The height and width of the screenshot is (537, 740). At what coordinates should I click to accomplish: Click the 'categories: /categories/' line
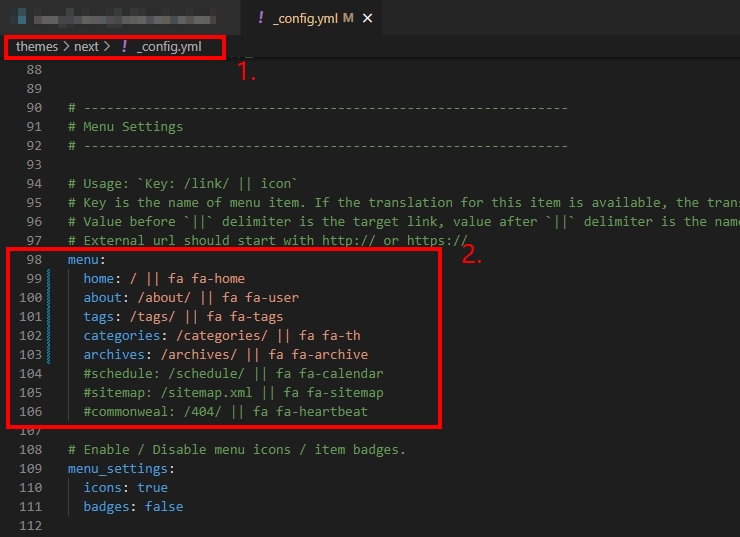pos(222,336)
